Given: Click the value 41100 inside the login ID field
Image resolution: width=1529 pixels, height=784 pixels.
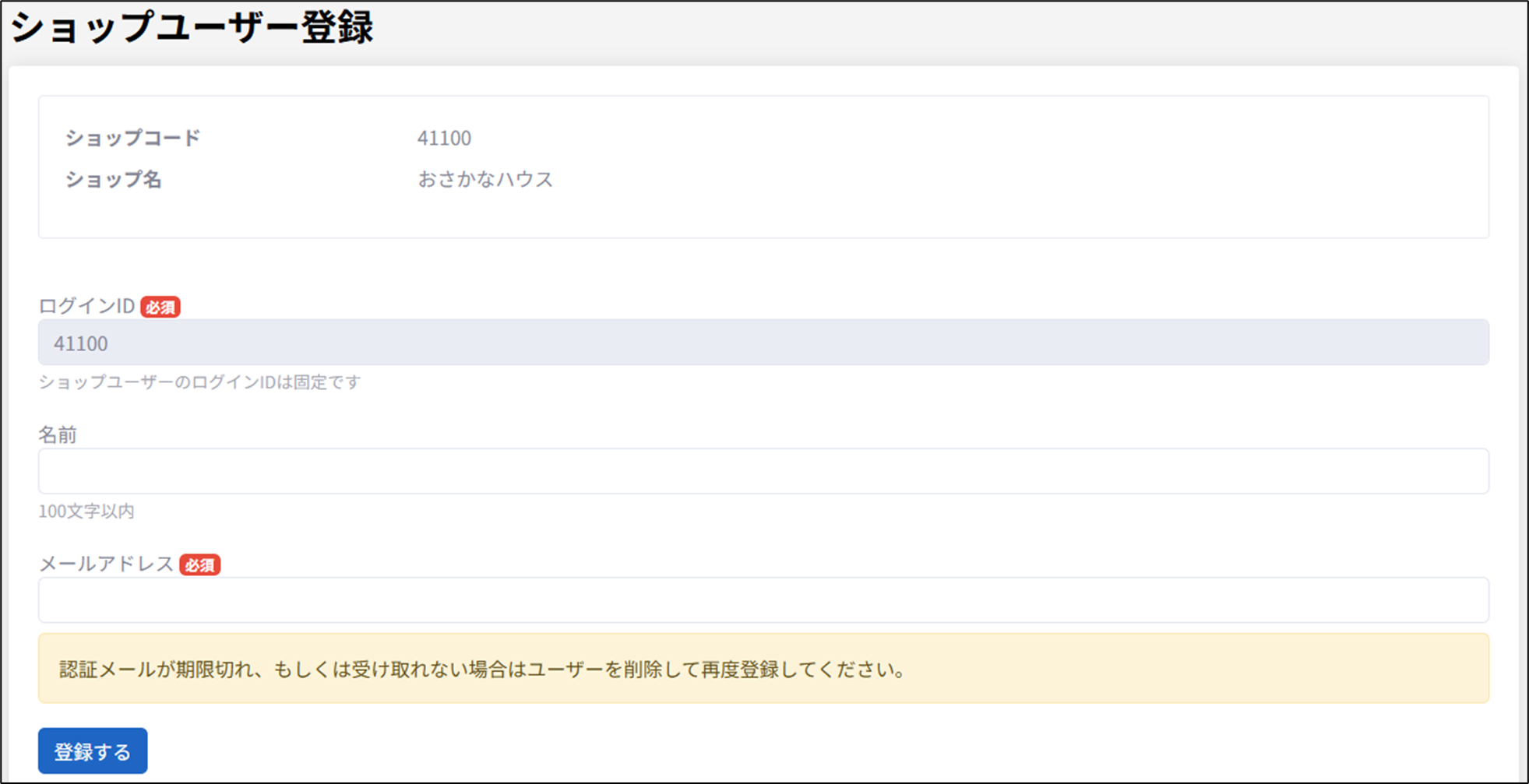Looking at the screenshot, I should [x=81, y=343].
